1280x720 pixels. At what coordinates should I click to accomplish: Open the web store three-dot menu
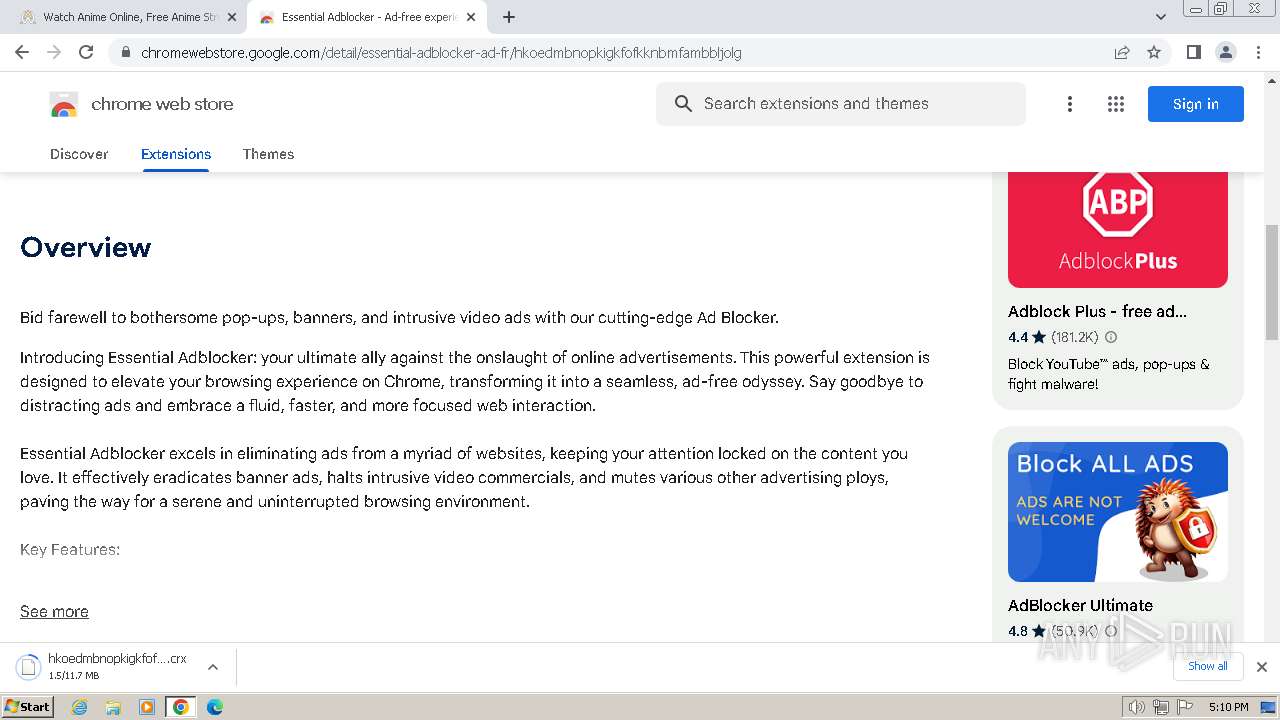[1070, 104]
